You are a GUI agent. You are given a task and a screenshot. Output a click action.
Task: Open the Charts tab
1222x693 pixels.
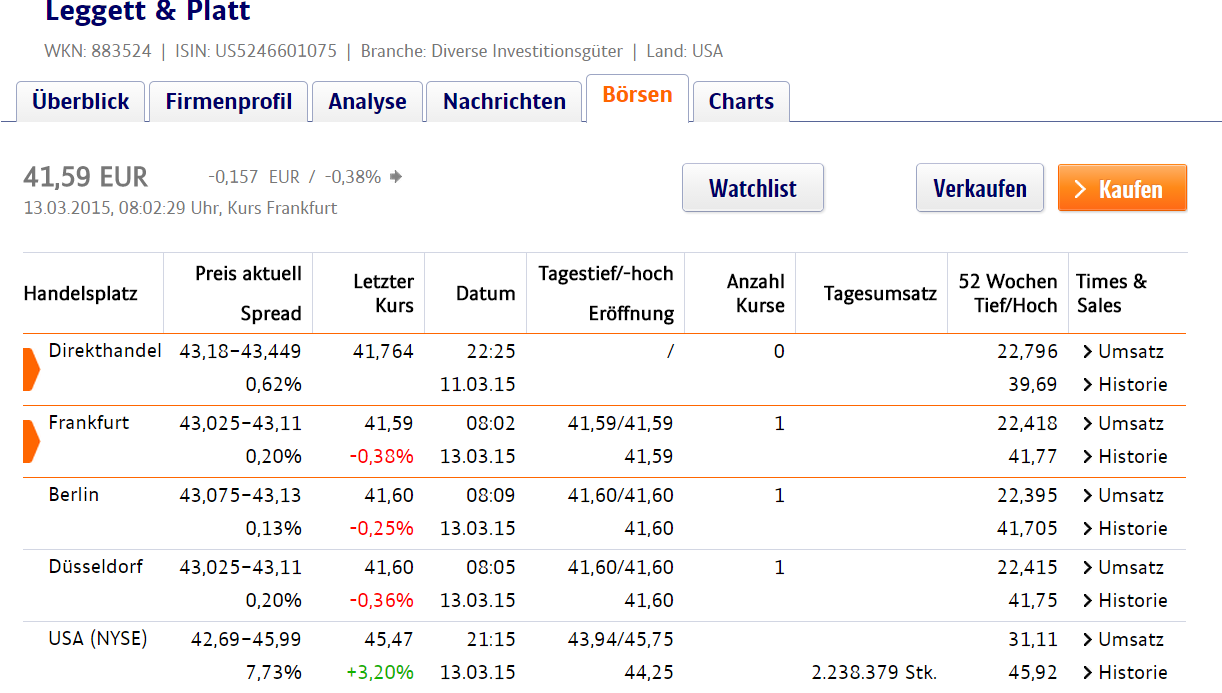pyautogui.click(x=741, y=101)
